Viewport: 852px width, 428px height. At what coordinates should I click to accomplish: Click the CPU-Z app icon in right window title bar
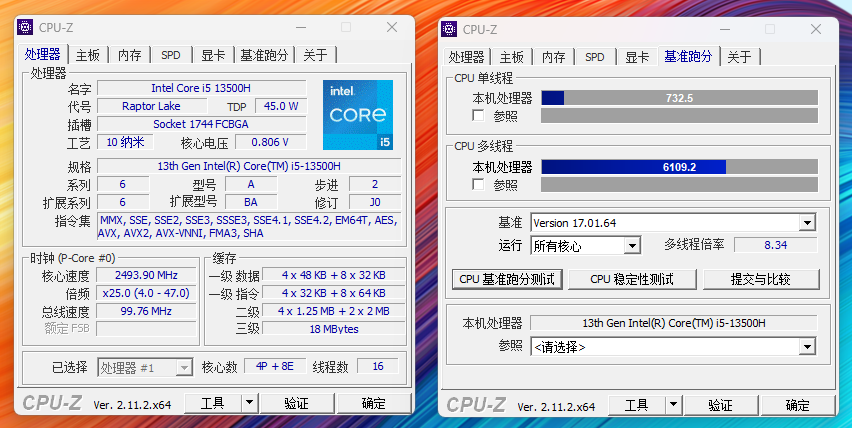pyautogui.click(x=449, y=29)
